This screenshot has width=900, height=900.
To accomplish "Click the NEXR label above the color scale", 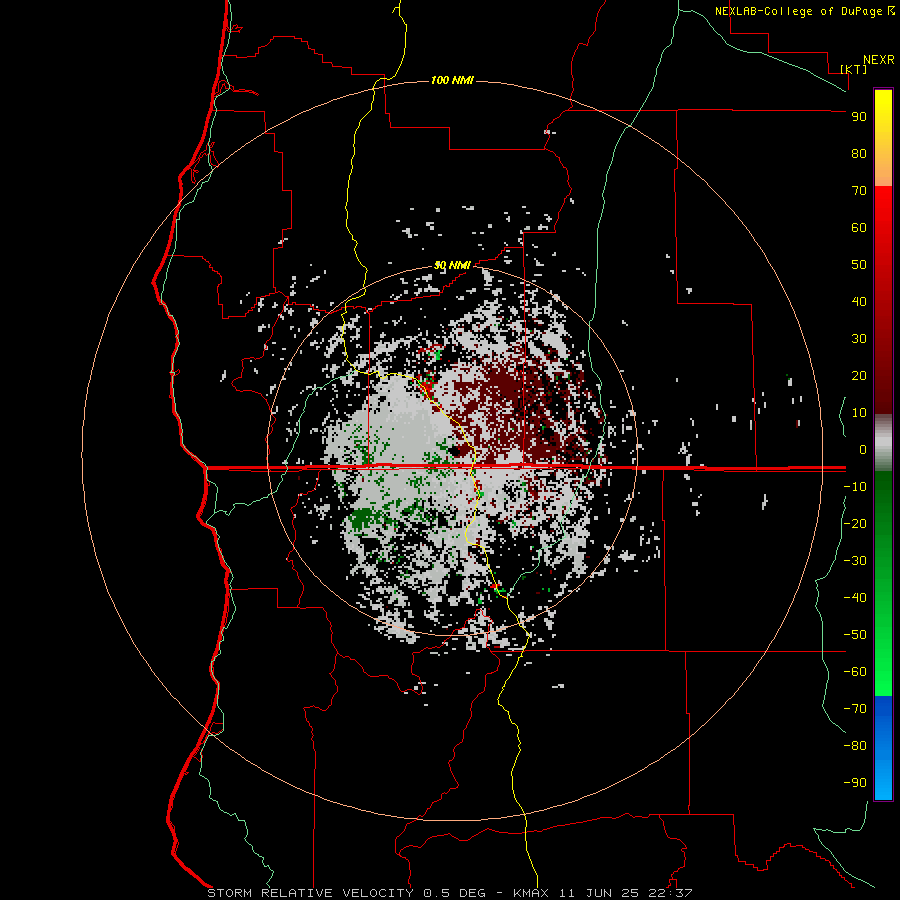I will (879, 60).
